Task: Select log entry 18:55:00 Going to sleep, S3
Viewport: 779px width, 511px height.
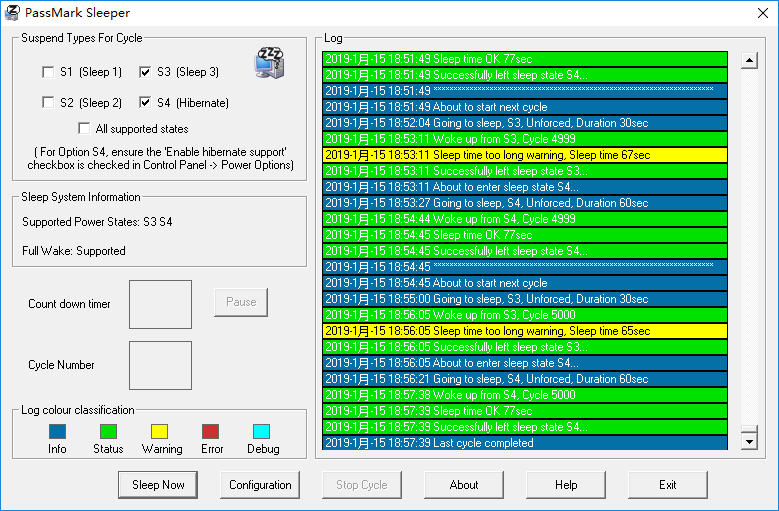Action: click(x=525, y=299)
